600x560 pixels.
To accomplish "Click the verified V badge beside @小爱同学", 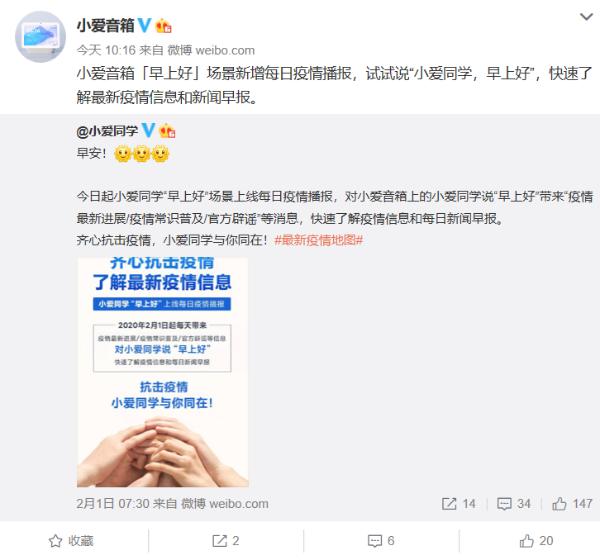I will (148, 131).
